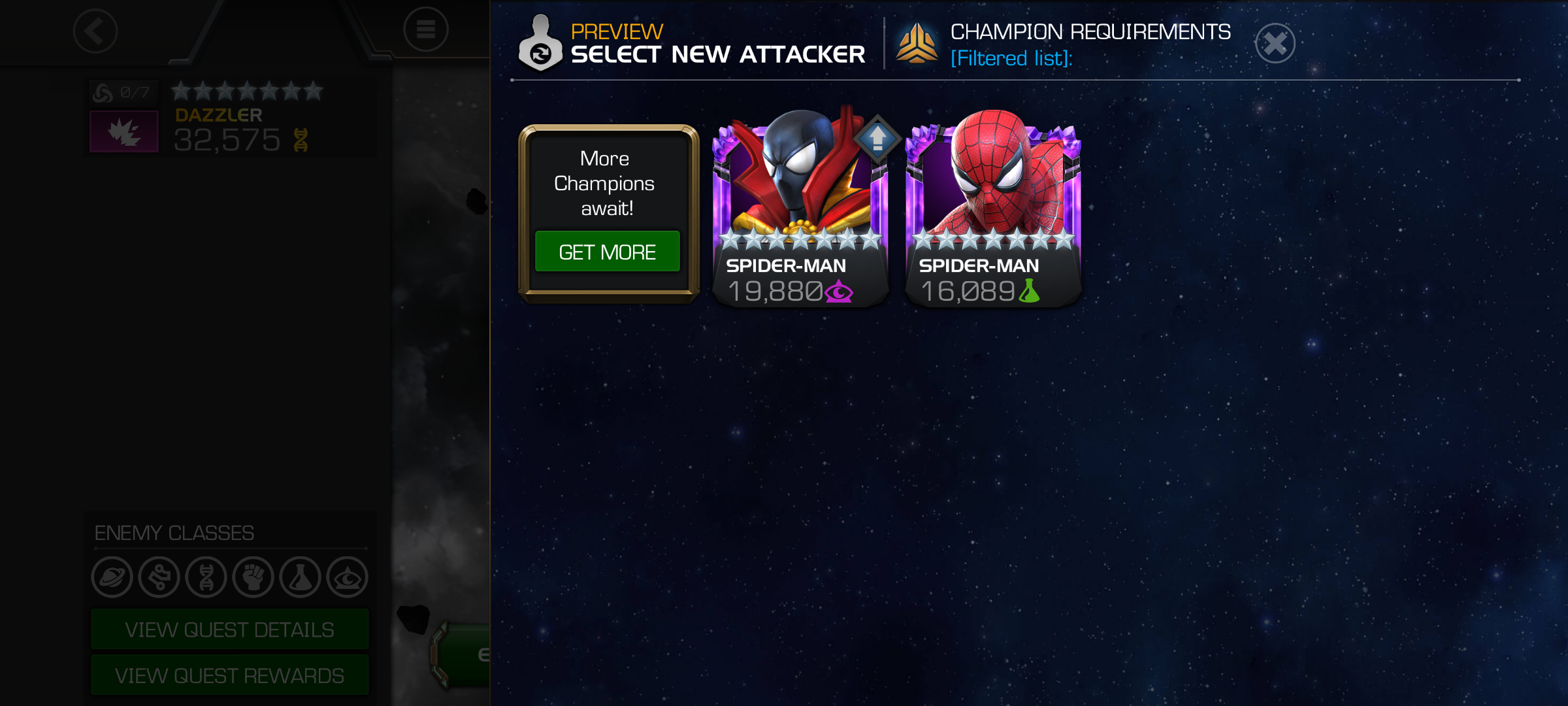
Task: Click the GET MORE button
Action: click(607, 252)
